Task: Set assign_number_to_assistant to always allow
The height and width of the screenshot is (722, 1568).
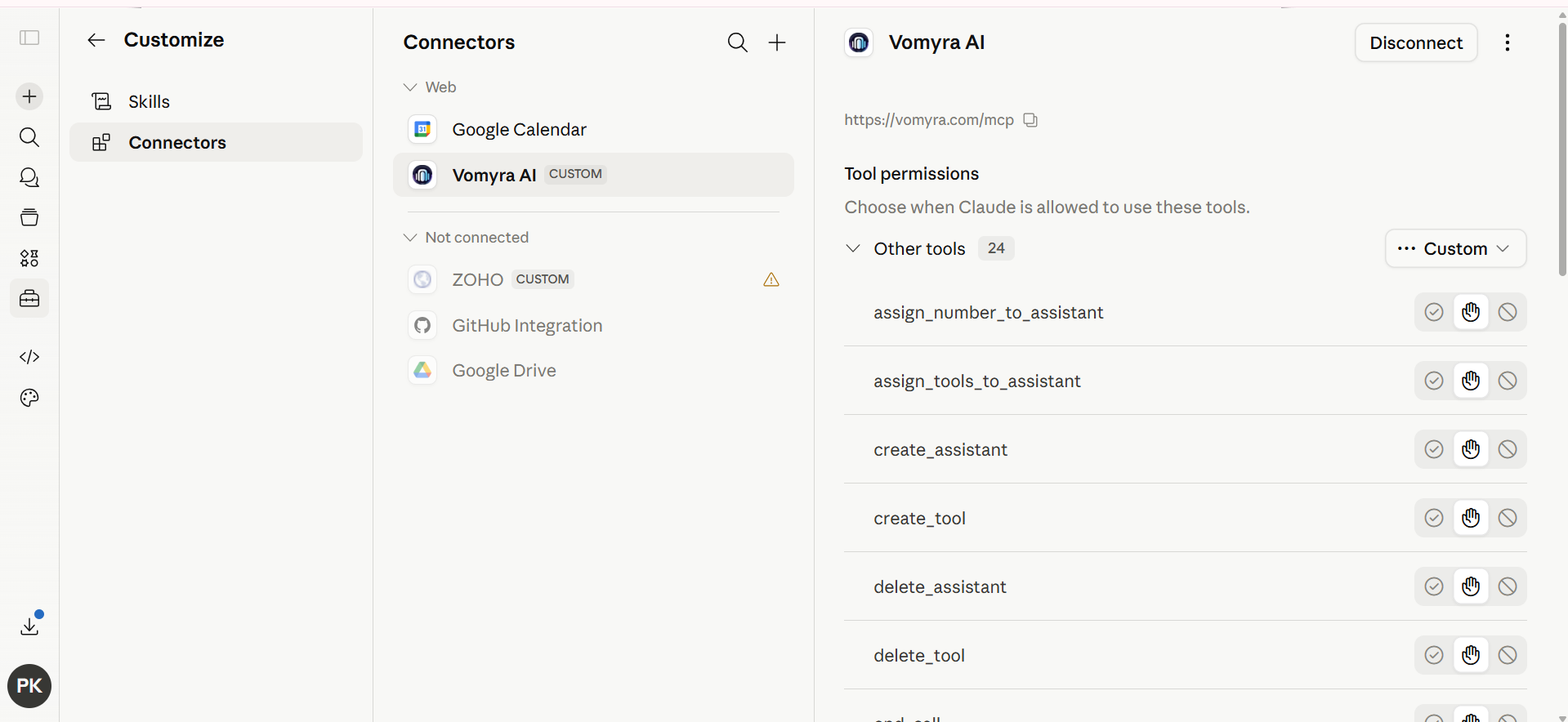Action: coord(1434,312)
